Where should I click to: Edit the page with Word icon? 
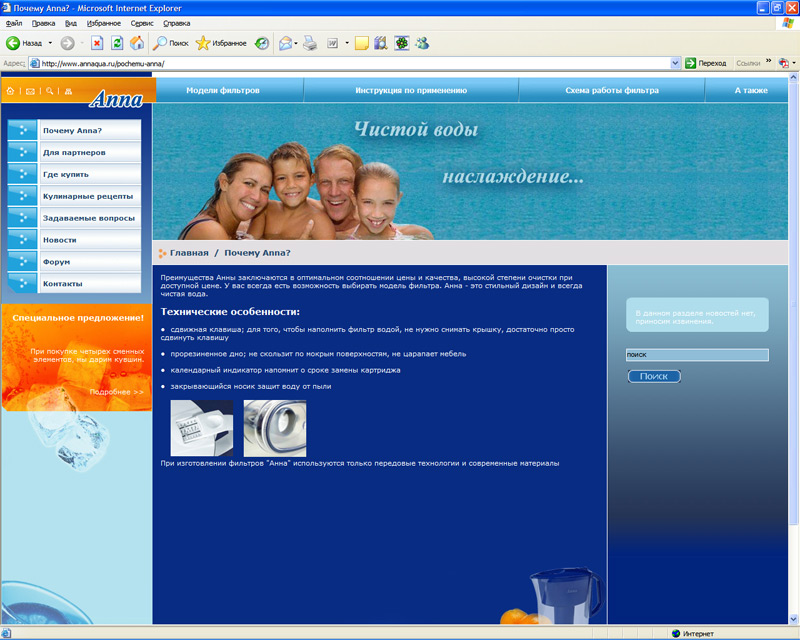coord(332,43)
